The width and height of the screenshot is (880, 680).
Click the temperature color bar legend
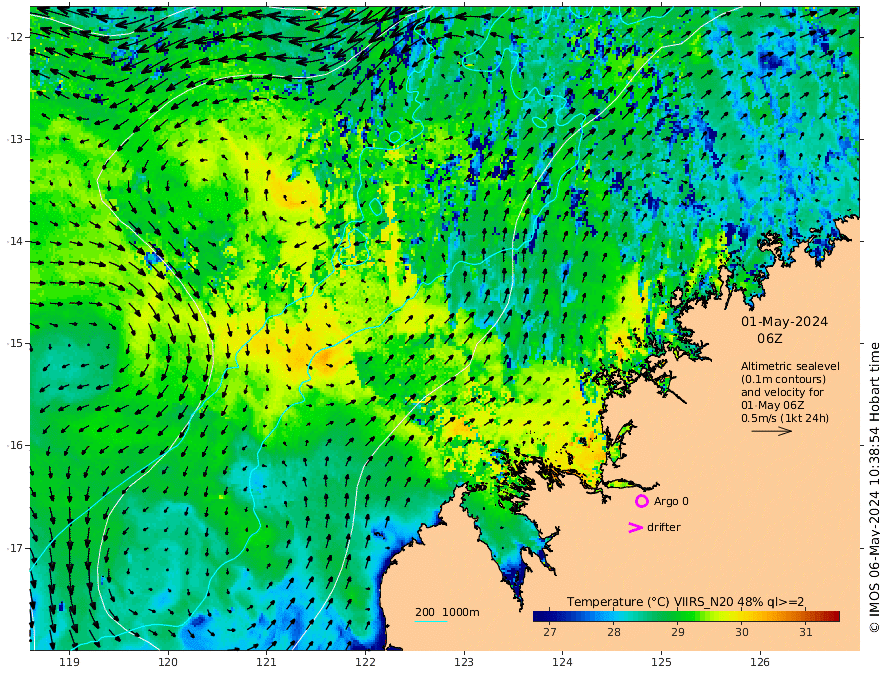point(686,616)
